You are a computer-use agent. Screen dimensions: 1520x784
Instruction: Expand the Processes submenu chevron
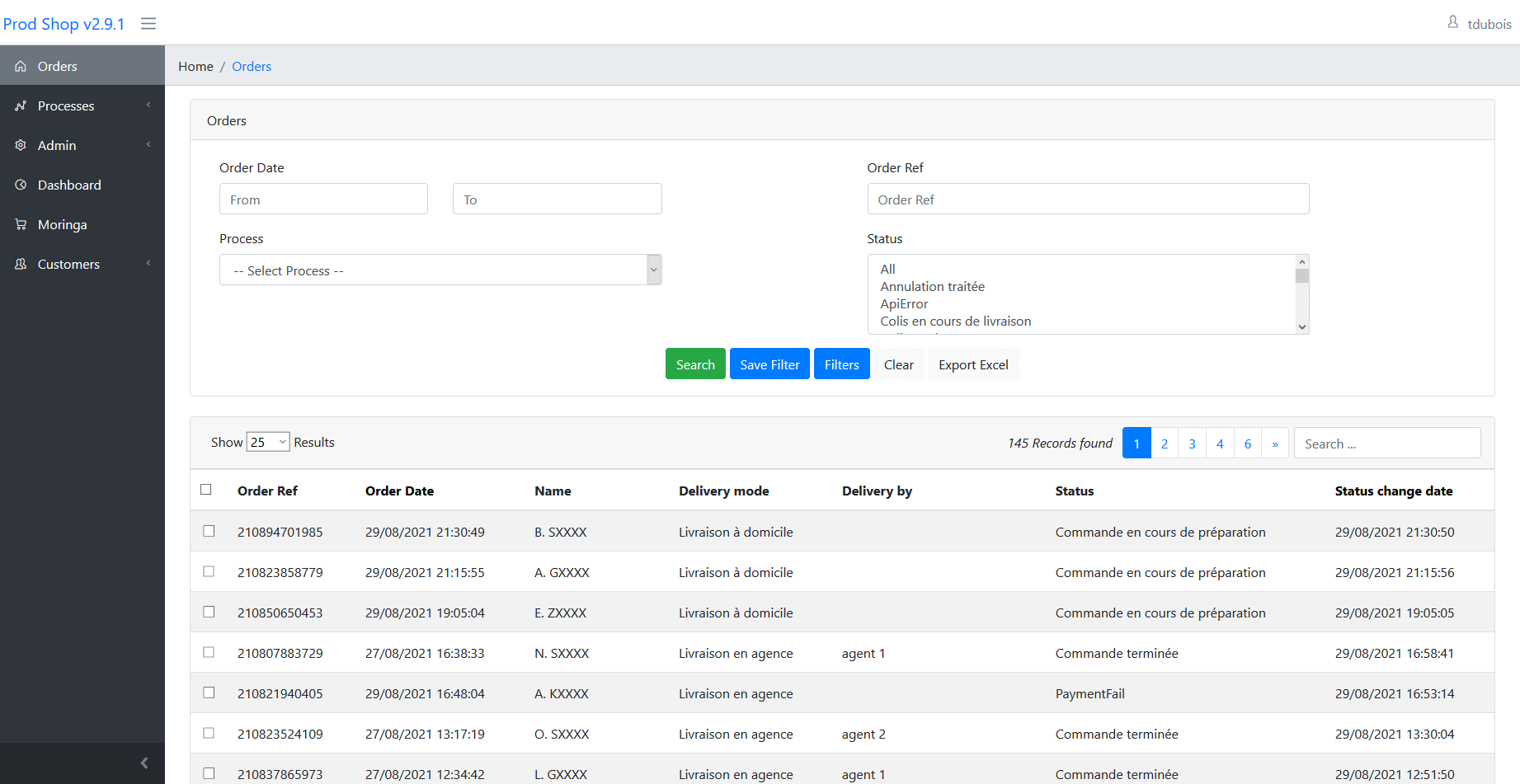[x=148, y=106]
